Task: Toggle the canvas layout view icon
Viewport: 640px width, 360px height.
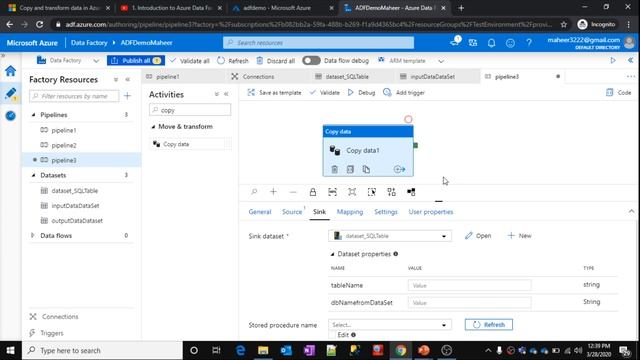Action: (x=411, y=192)
